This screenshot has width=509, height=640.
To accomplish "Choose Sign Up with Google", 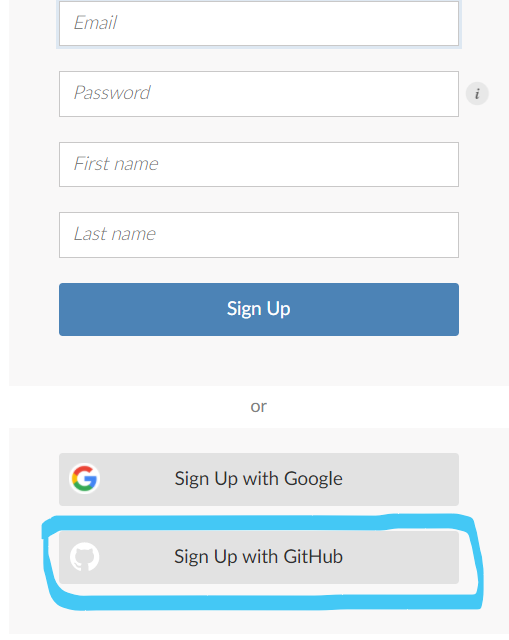I will coord(259,479).
